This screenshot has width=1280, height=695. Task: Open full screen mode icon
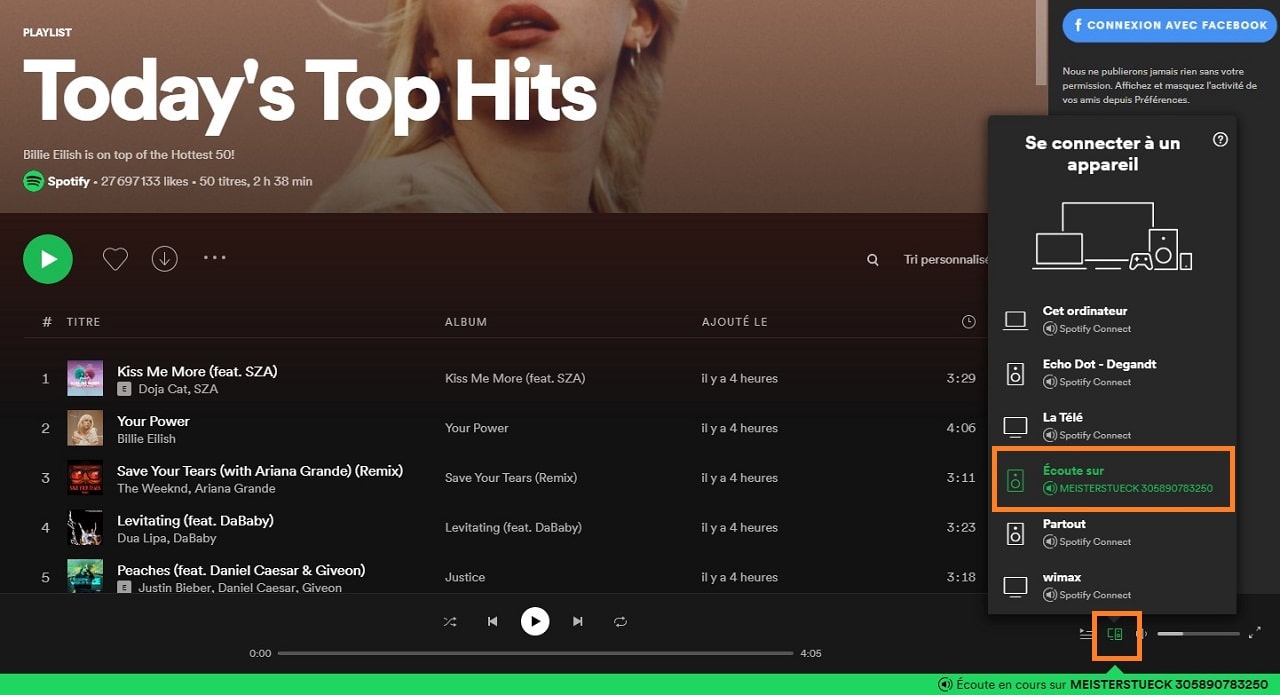1255,633
